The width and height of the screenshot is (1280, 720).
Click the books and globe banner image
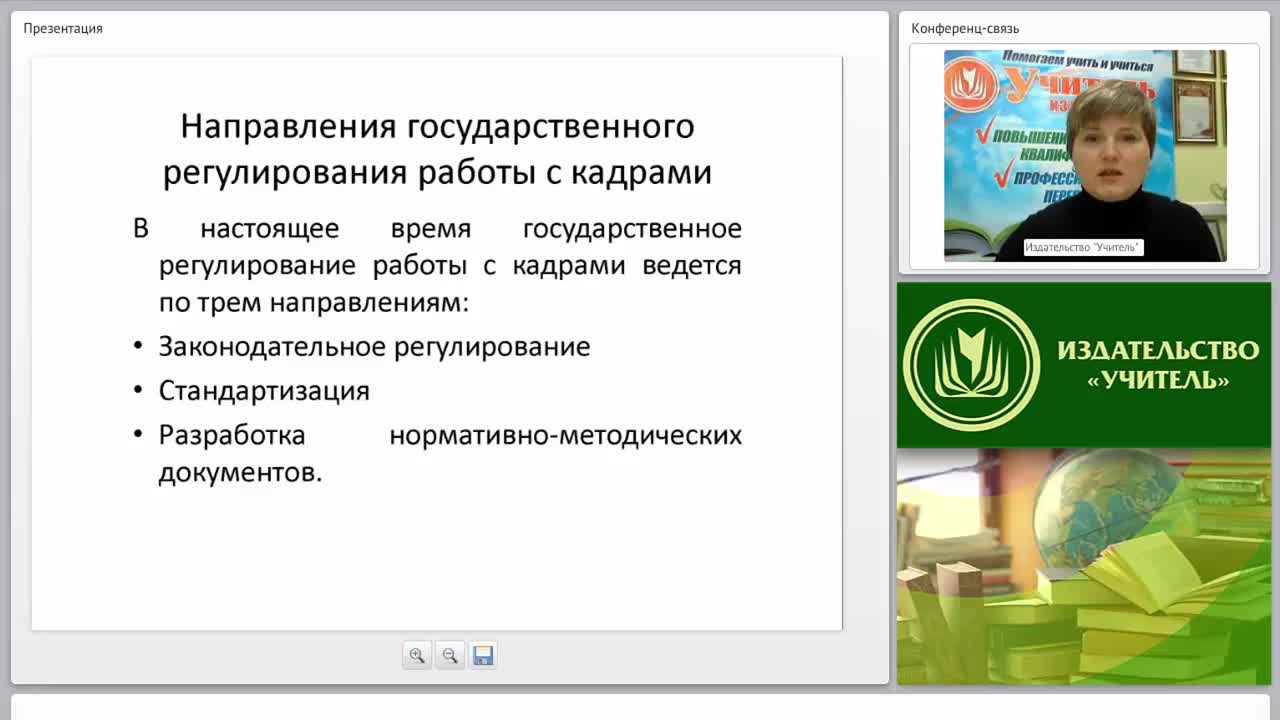[x=1084, y=567]
